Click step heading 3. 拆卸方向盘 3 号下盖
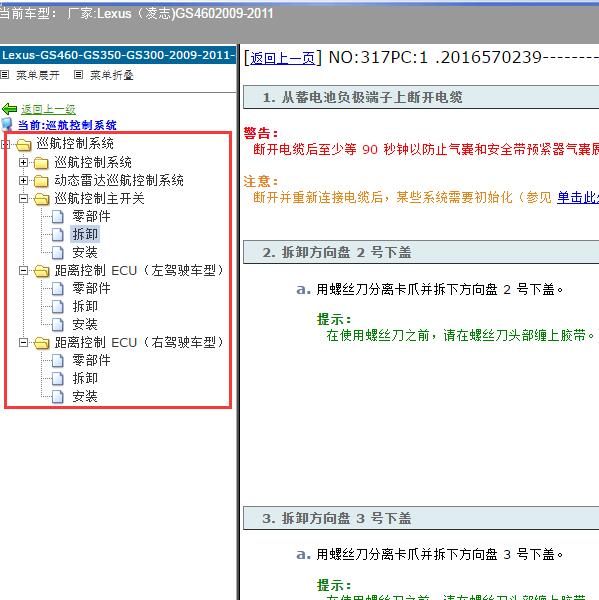This screenshot has height=600, width=599. pos(421,518)
